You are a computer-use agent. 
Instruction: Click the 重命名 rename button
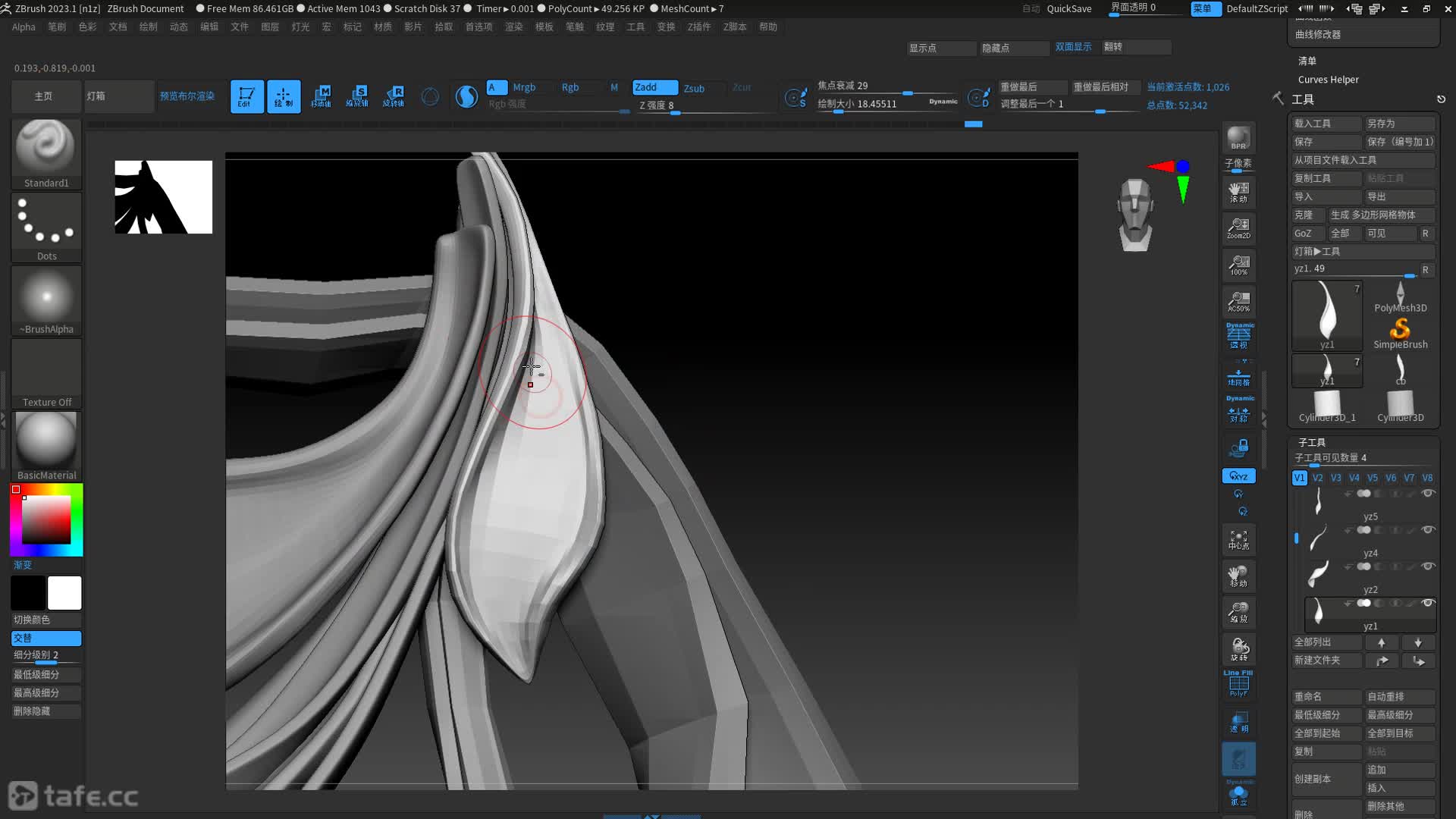pyautogui.click(x=1326, y=696)
